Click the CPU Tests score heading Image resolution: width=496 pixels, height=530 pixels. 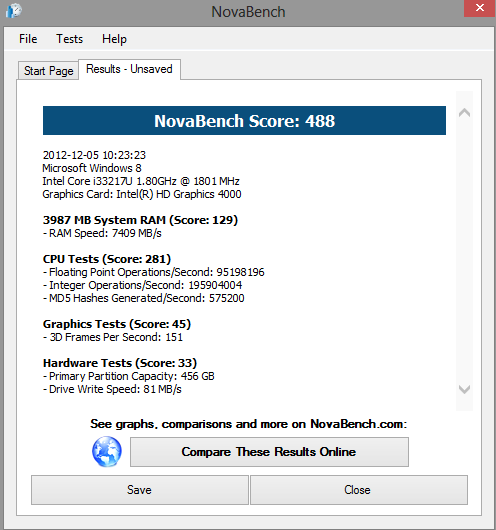click(107, 259)
